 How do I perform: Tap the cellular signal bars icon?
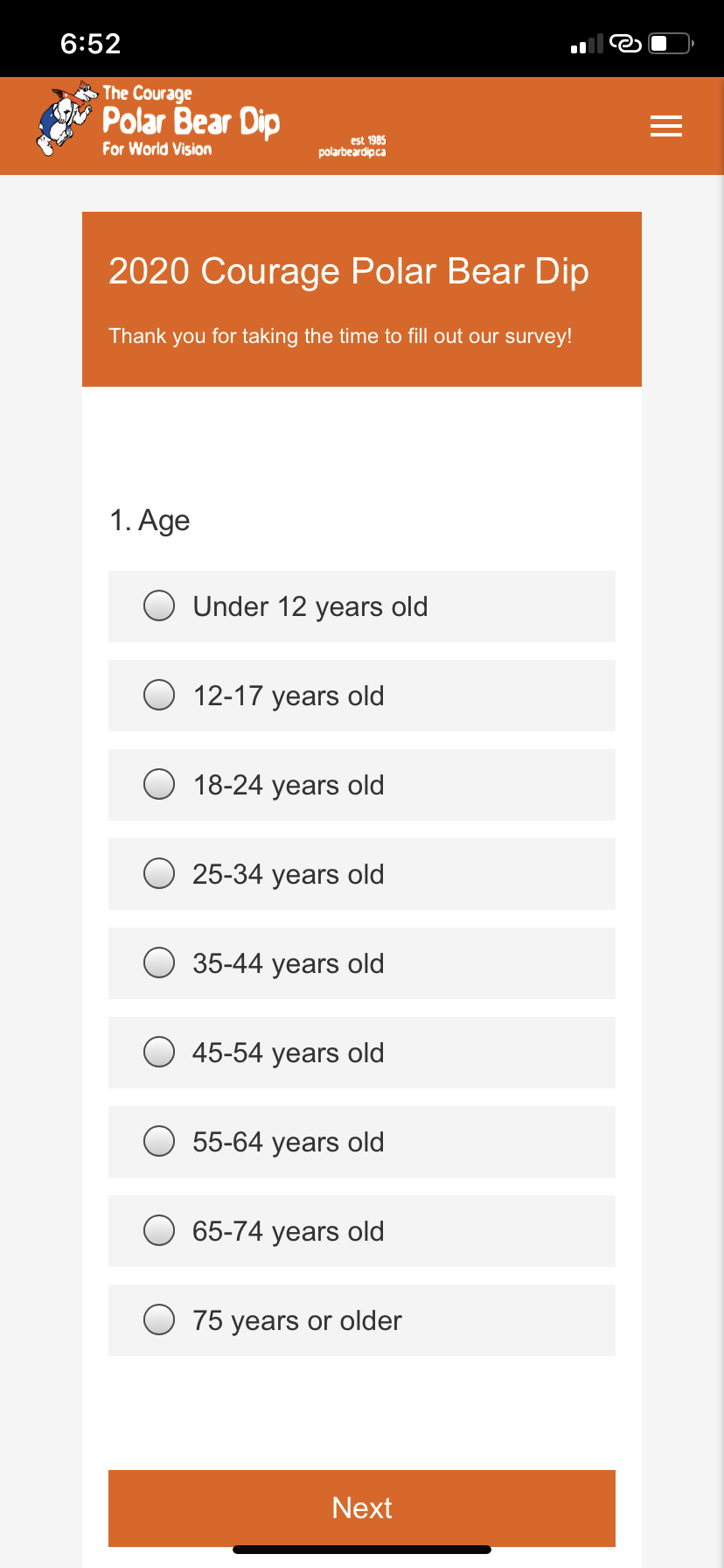point(587,44)
